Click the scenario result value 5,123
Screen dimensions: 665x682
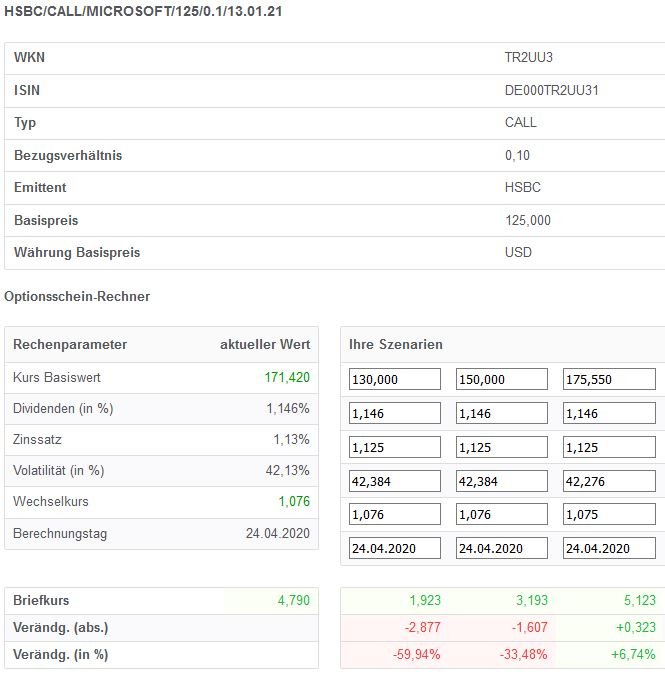pyautogui.click(x=637, y=601)
